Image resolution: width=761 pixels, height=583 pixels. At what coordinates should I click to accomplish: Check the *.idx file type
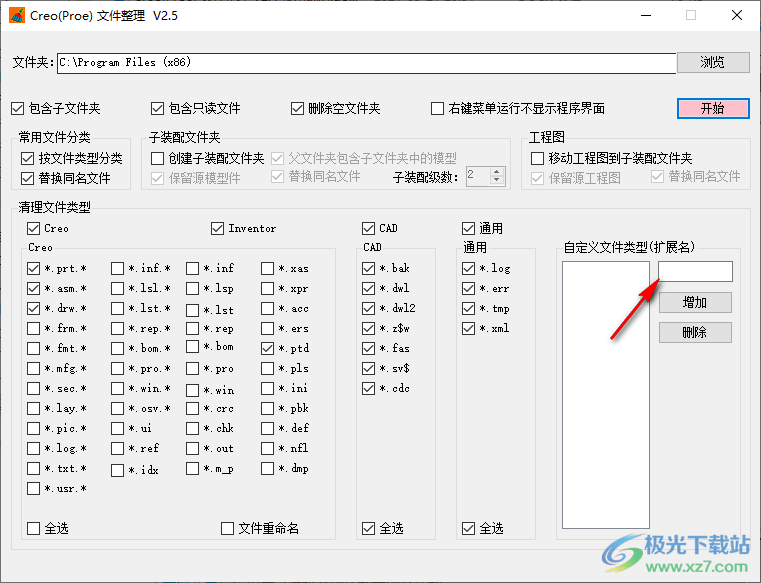point(117,470)
